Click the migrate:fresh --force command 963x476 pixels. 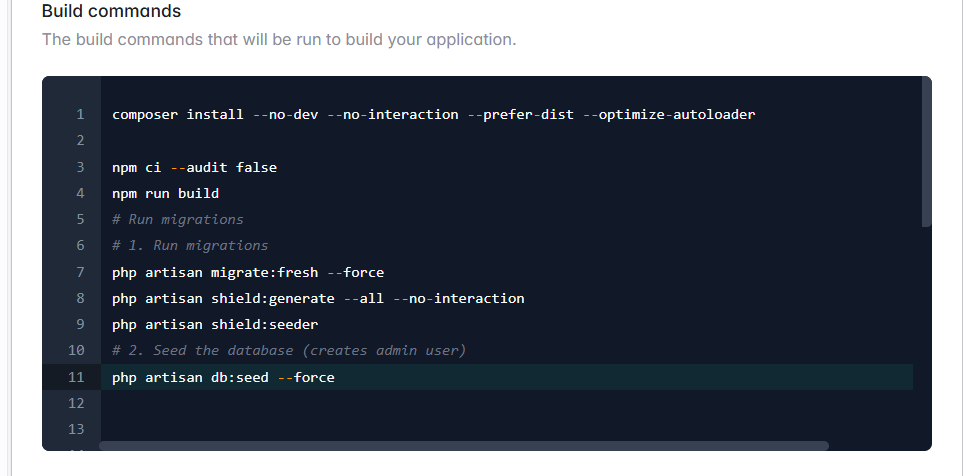coord(248,272)
